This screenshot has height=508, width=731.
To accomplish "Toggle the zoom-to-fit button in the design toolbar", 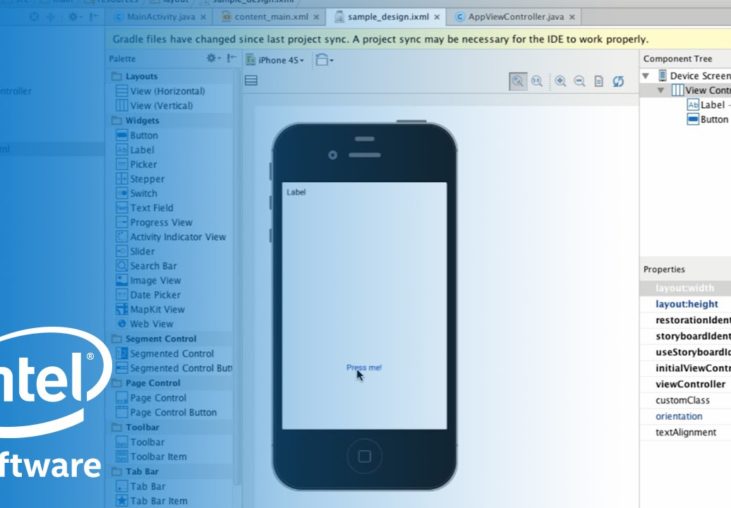I will pos(517,81).
